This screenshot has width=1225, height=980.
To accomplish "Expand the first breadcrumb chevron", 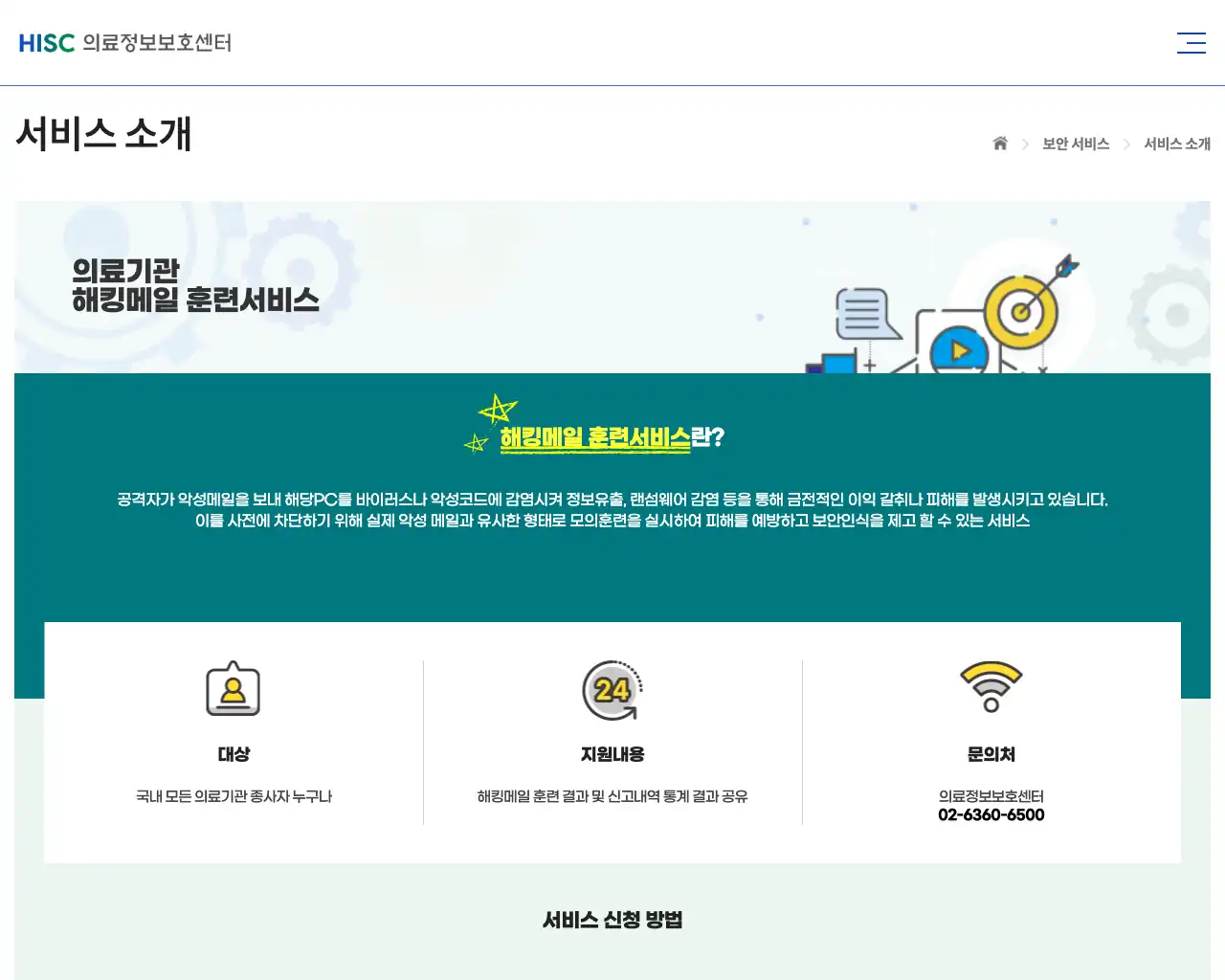I will (x=1026, y=144).
